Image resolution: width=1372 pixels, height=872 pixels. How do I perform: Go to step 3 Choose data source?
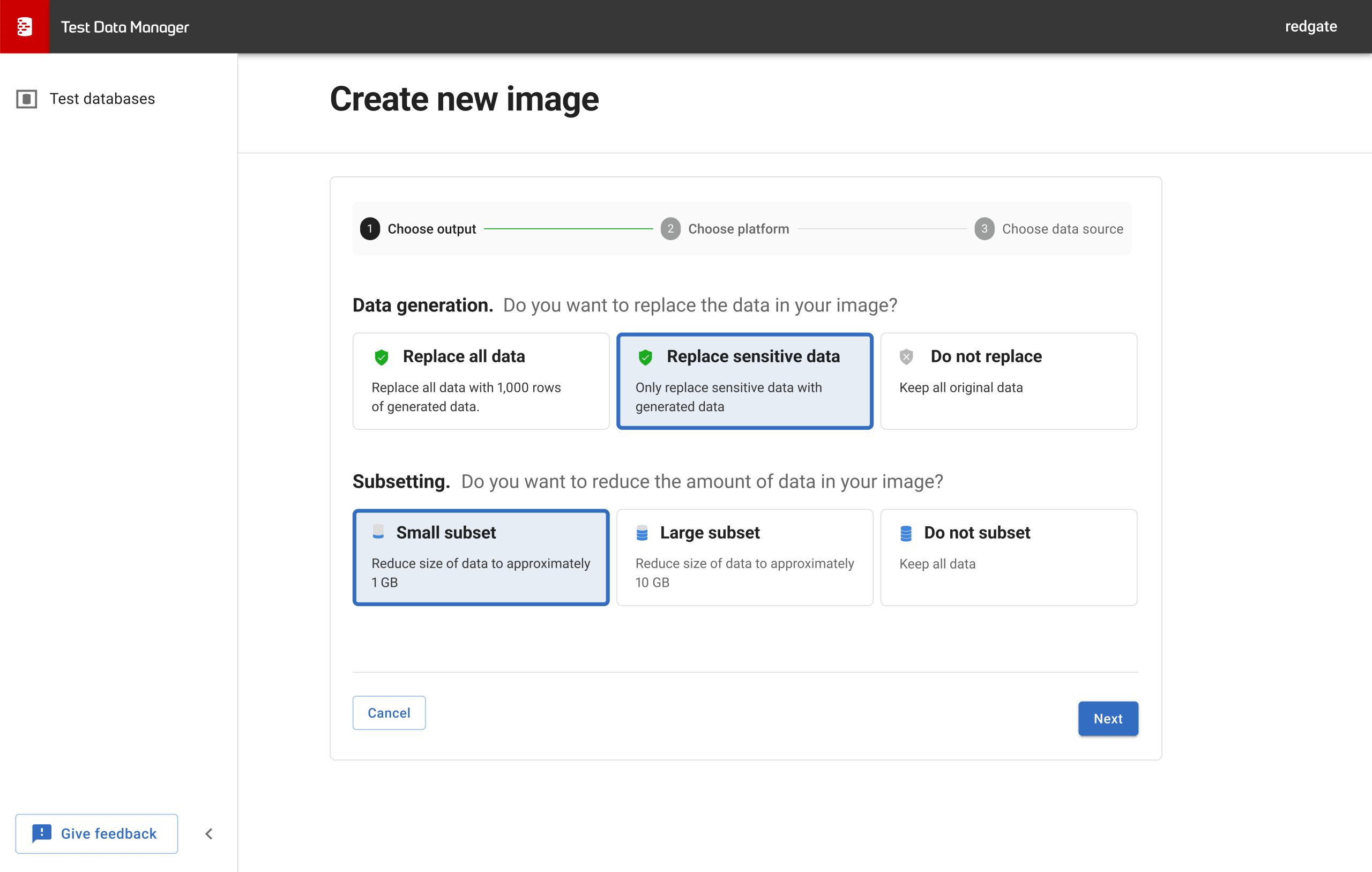pos(1048,228)
